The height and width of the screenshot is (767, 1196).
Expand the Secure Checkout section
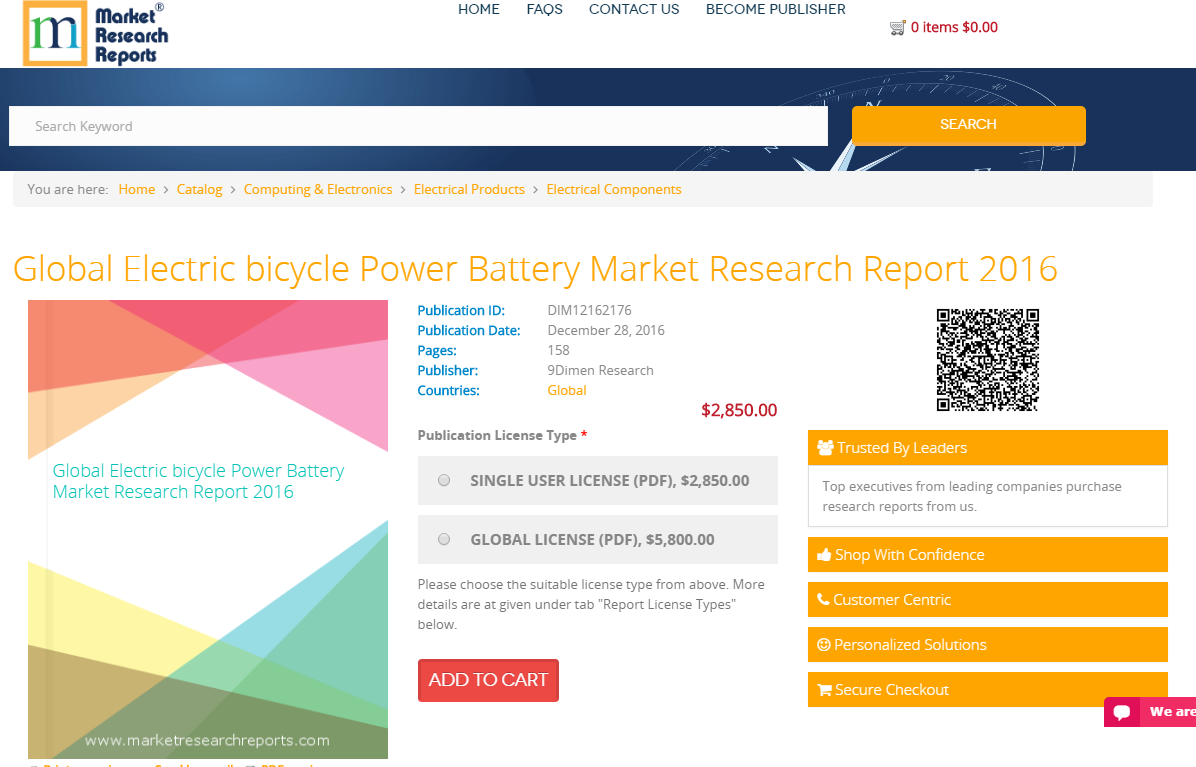pyautogui.click(x=988, y=689)
